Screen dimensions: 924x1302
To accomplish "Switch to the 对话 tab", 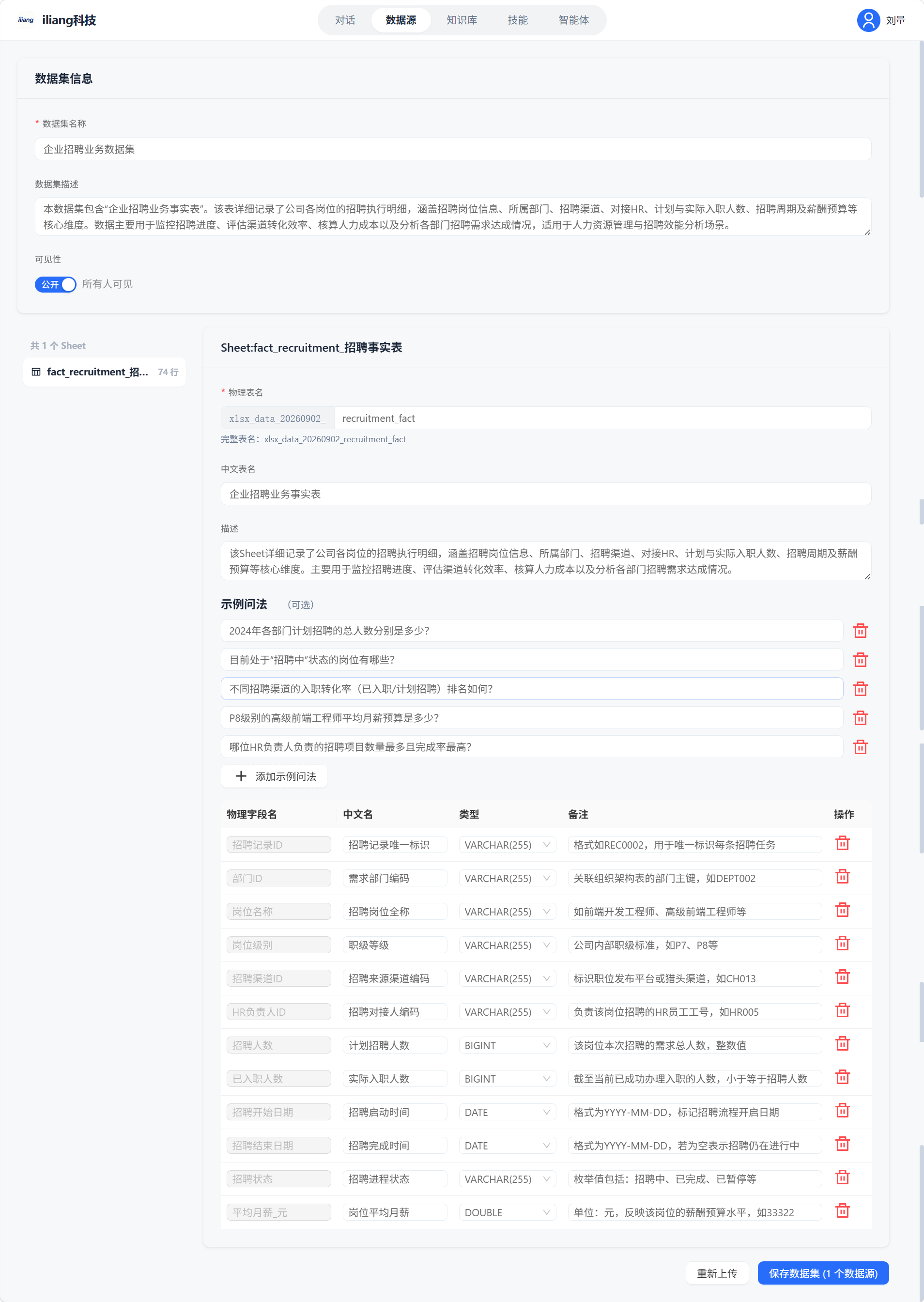I will pyautogui.click(x=345, y=20).
